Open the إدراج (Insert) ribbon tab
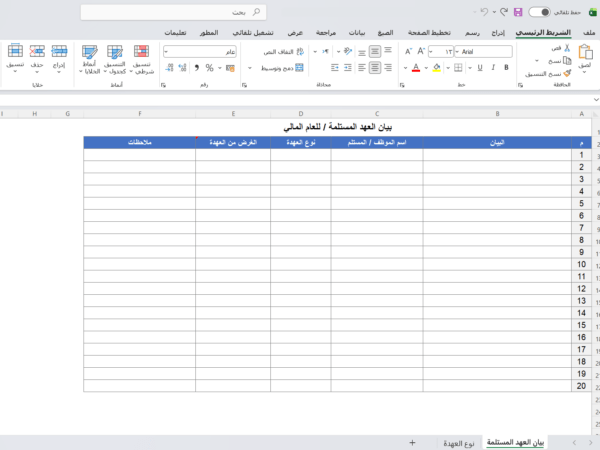Viewport: 600px width, 450px height. pyautogui.click(x=497, y=33)
